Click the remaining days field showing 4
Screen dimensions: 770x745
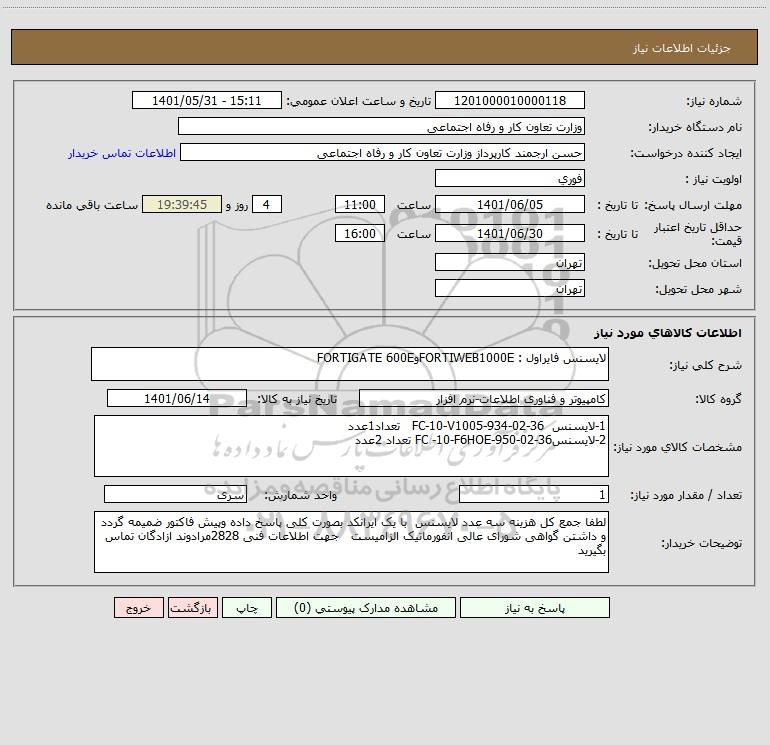click(267, 204)
